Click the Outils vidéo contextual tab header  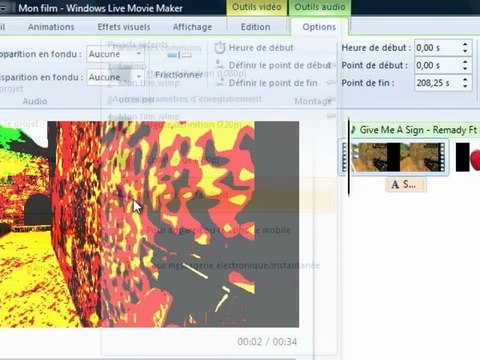256,7
